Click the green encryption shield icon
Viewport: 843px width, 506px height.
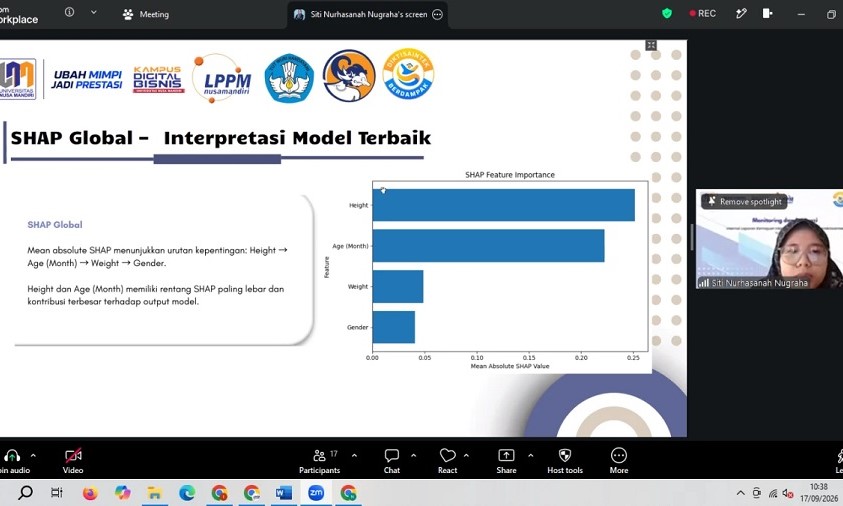coord(667,13)
